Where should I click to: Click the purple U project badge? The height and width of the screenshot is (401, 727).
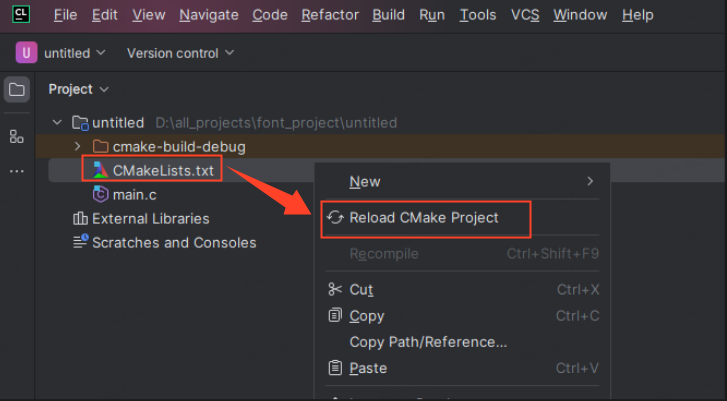pyautogui.click(x=26, y=52)
